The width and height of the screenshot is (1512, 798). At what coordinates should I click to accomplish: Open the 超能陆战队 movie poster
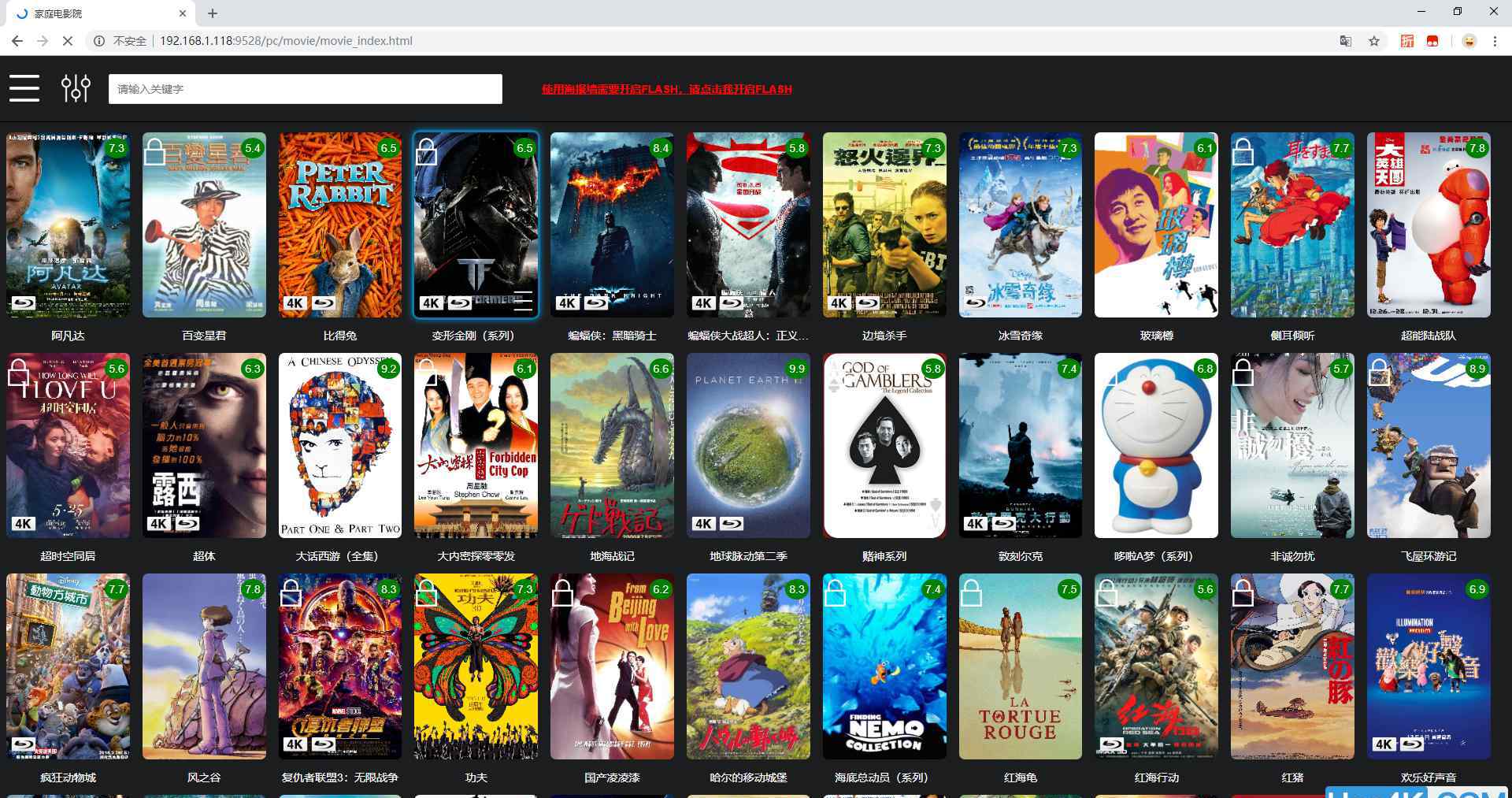tap(1429, 225)
